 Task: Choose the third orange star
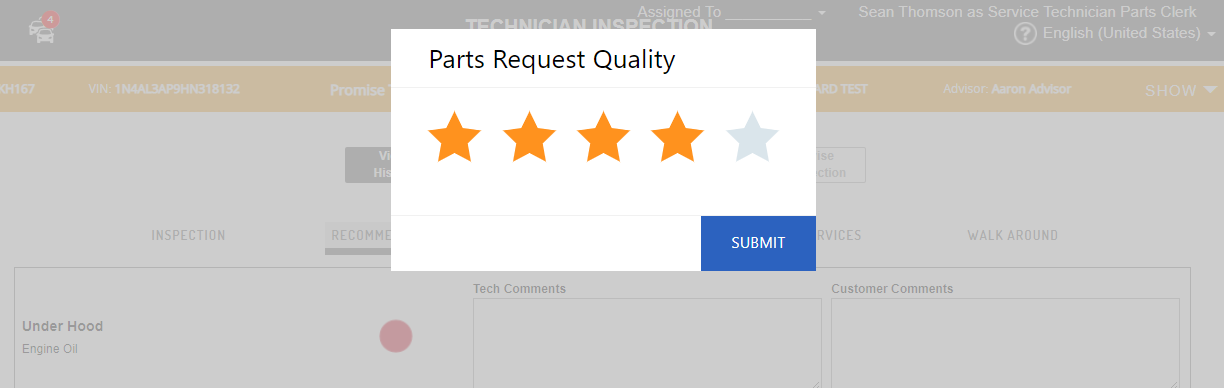[603, 137]
